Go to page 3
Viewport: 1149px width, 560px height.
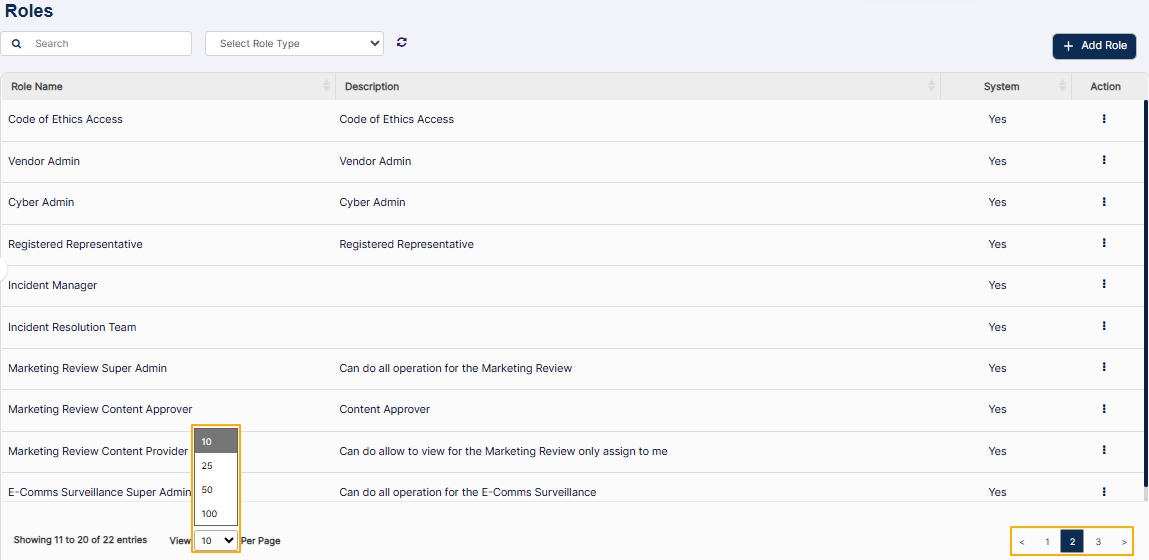click(x=1098, y=542)
